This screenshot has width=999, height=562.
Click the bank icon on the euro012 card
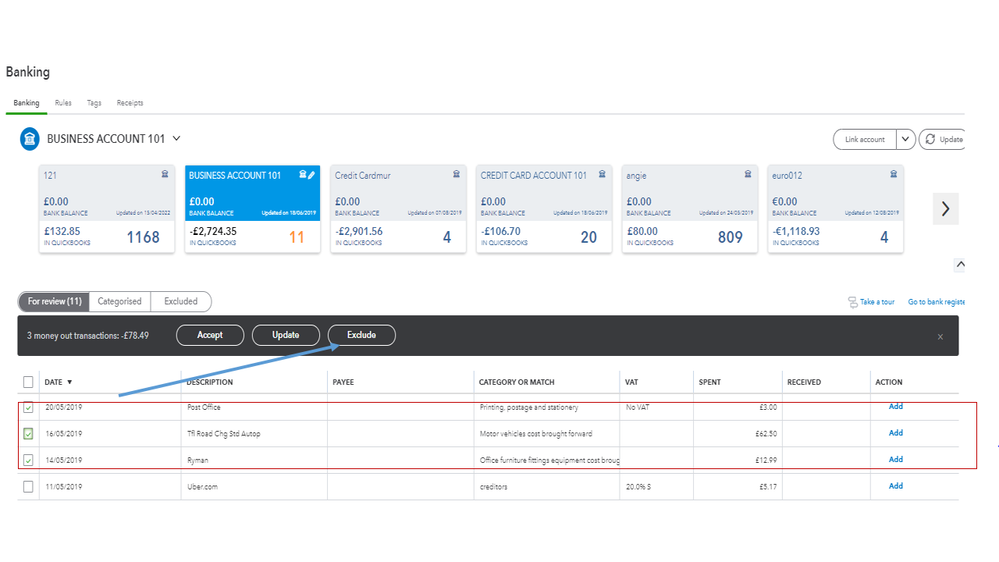(x=893, y=174)
